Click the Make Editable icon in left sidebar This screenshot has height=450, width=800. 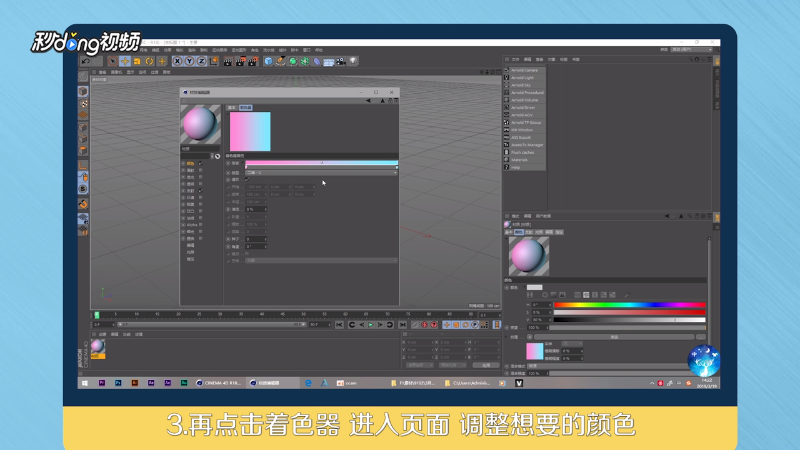click(83, 77)
